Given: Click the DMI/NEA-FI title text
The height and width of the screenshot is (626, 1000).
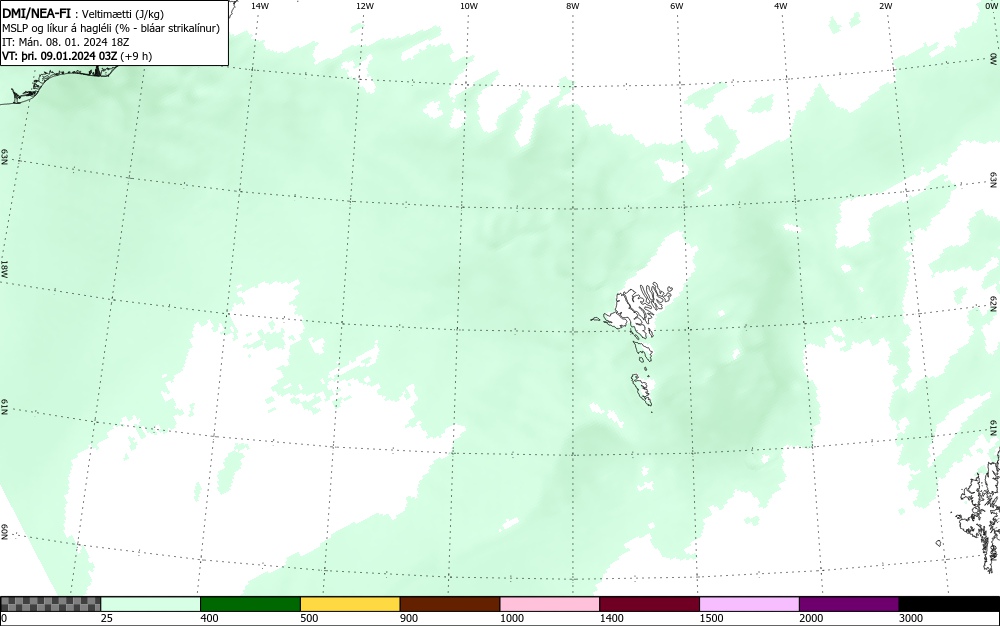Looking at the screenshot, I should pyautogui.click(x=36, y=13).
